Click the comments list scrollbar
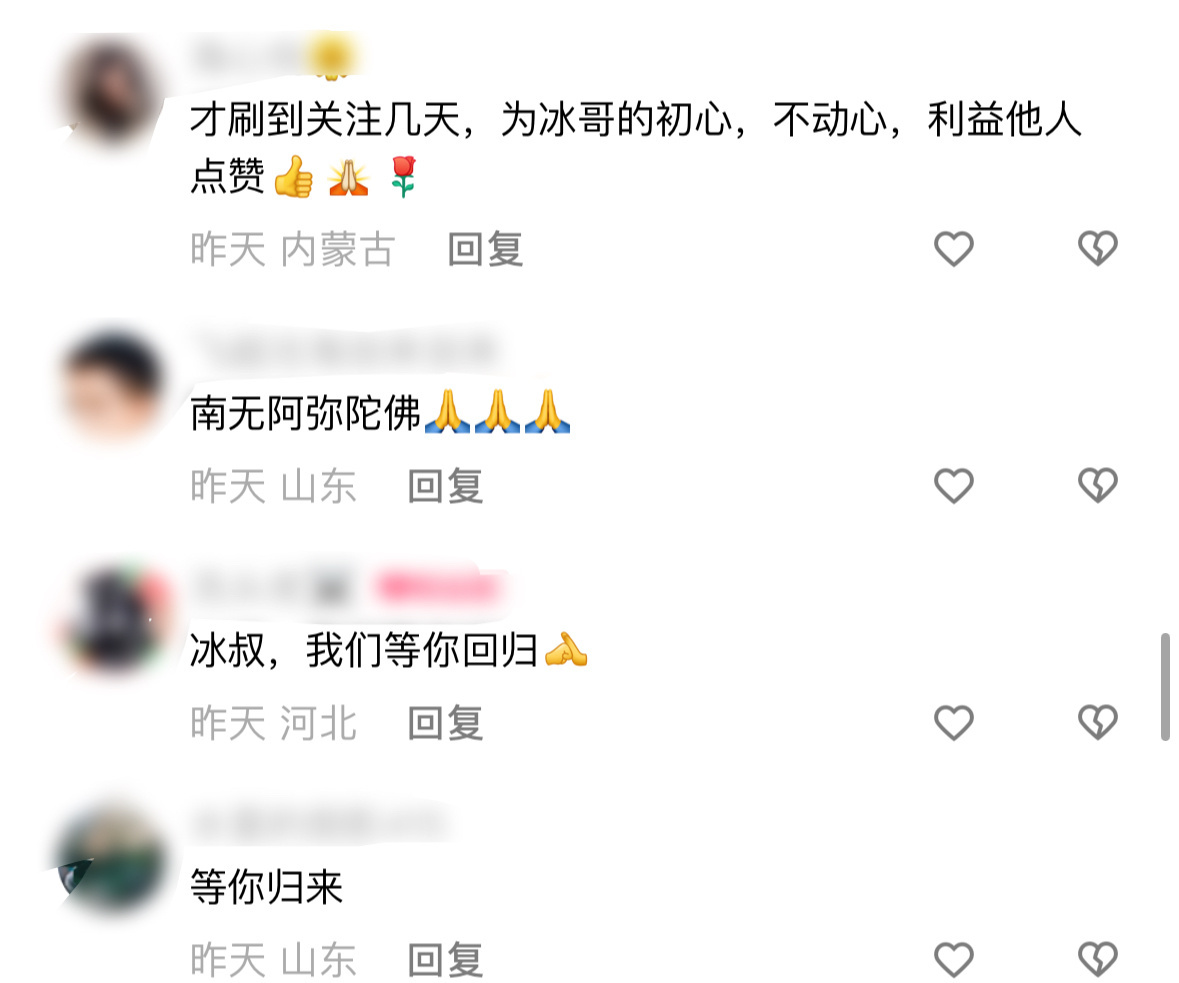1179x983 pixels. click(x=1165, y=687)
